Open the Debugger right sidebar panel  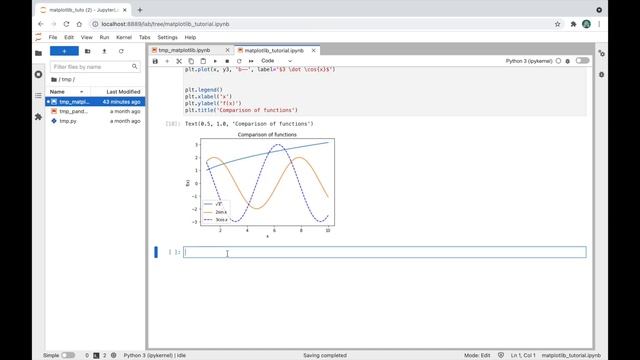(601, 75)
